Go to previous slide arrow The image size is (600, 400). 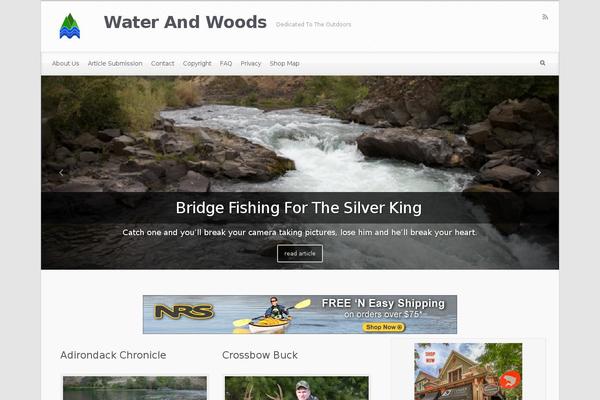(61, 173)
